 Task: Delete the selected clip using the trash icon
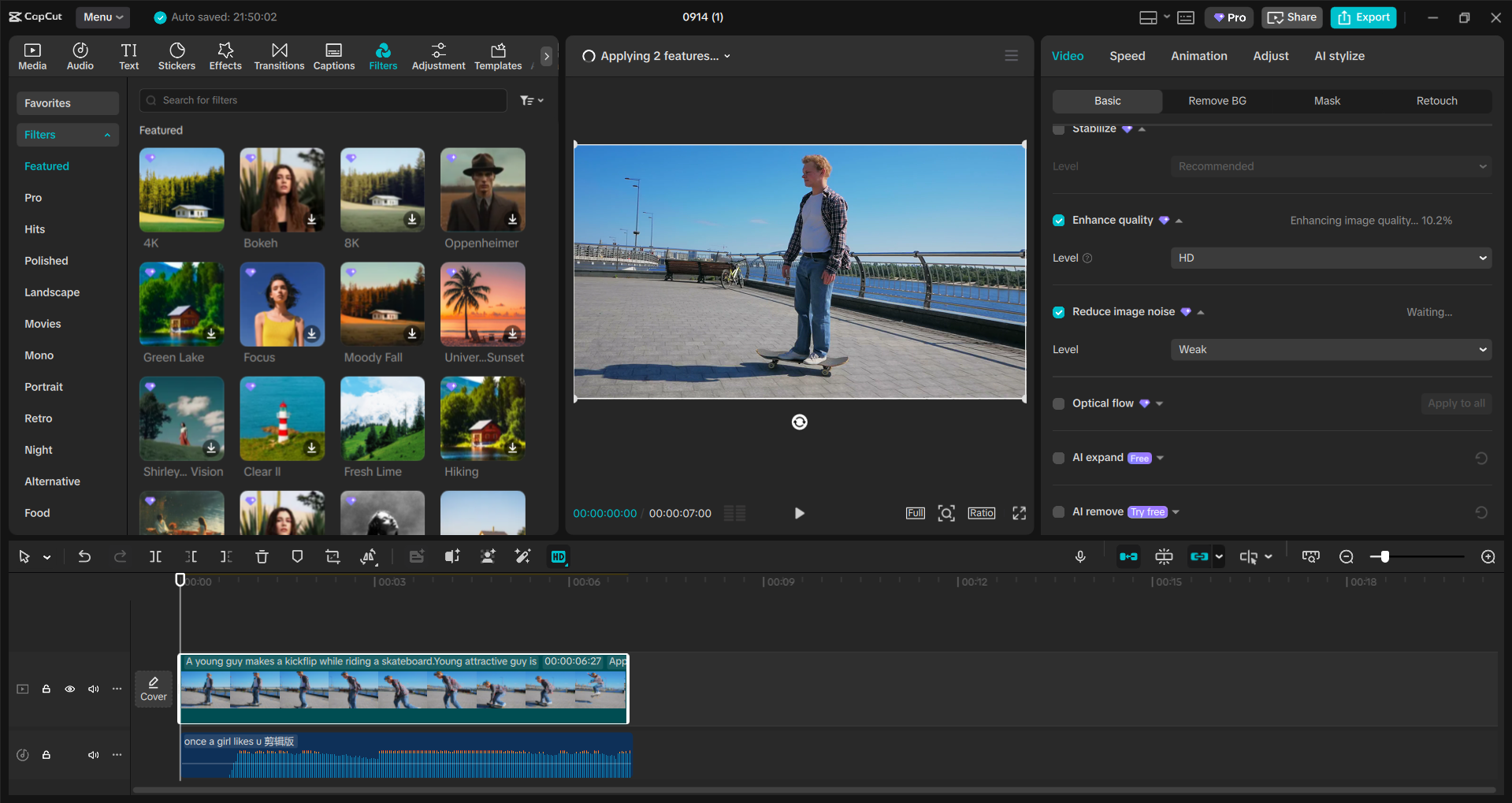[x=262, y=556]
